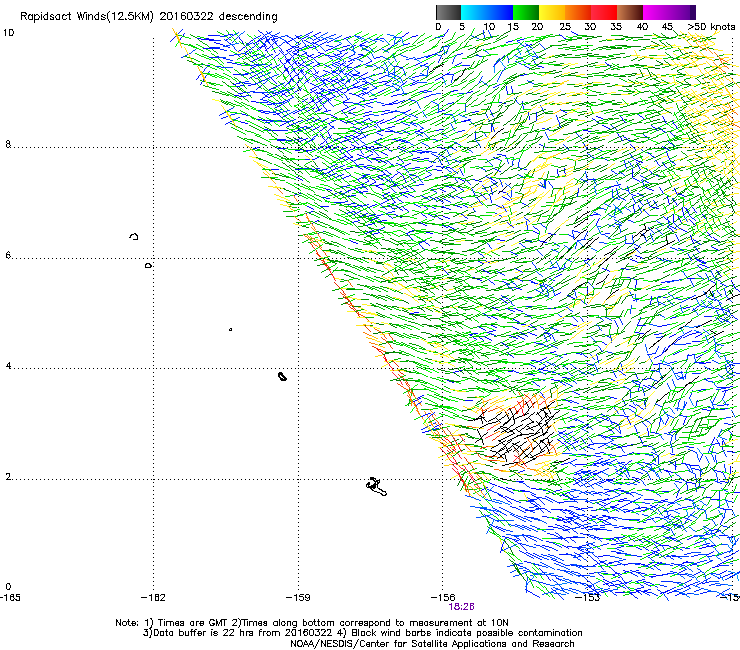Click the "-159" longitude axis label
Viewport: 740px width, 650px height.
point(298,598)
